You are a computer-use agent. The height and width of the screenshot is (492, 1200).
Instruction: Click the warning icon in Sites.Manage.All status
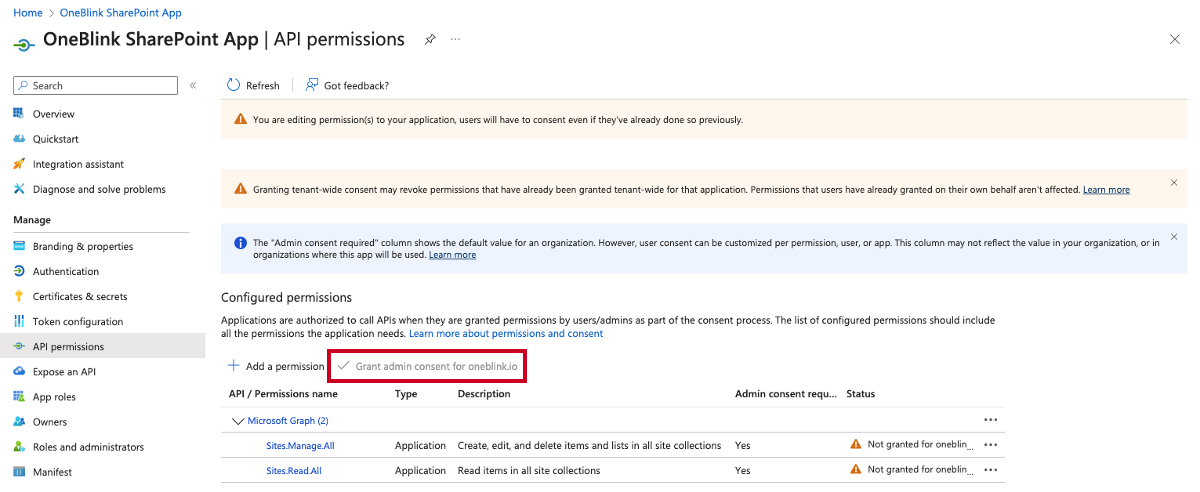tap(855, 445)
